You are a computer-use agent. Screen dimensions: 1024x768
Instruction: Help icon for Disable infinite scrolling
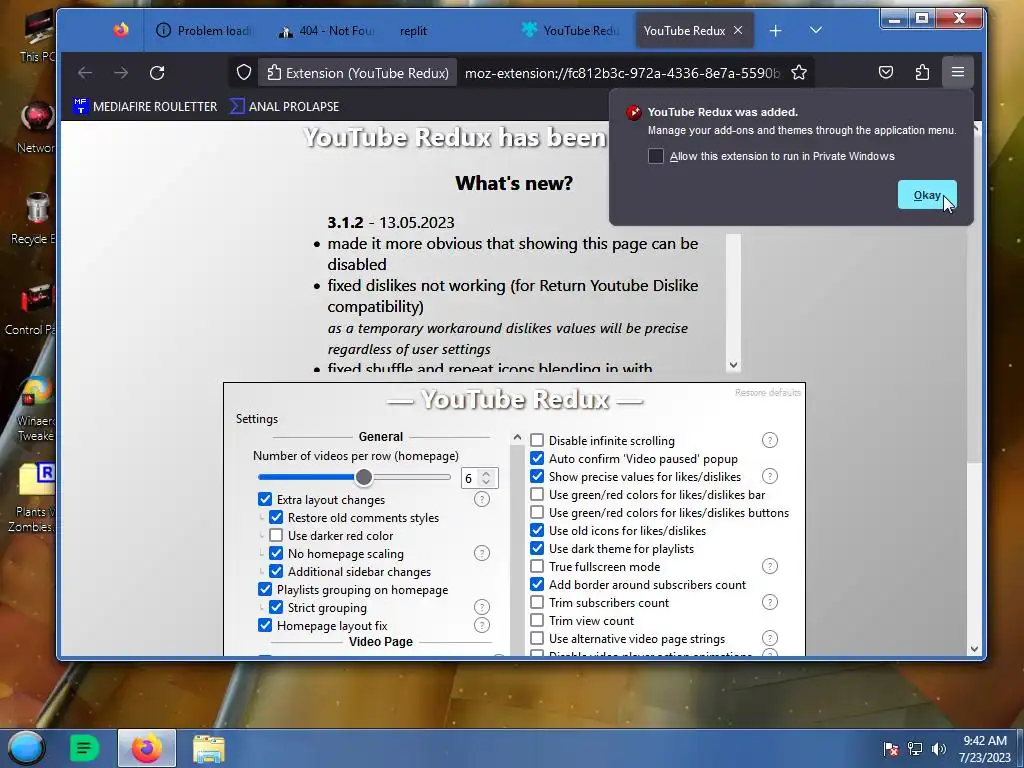point(770,441)
